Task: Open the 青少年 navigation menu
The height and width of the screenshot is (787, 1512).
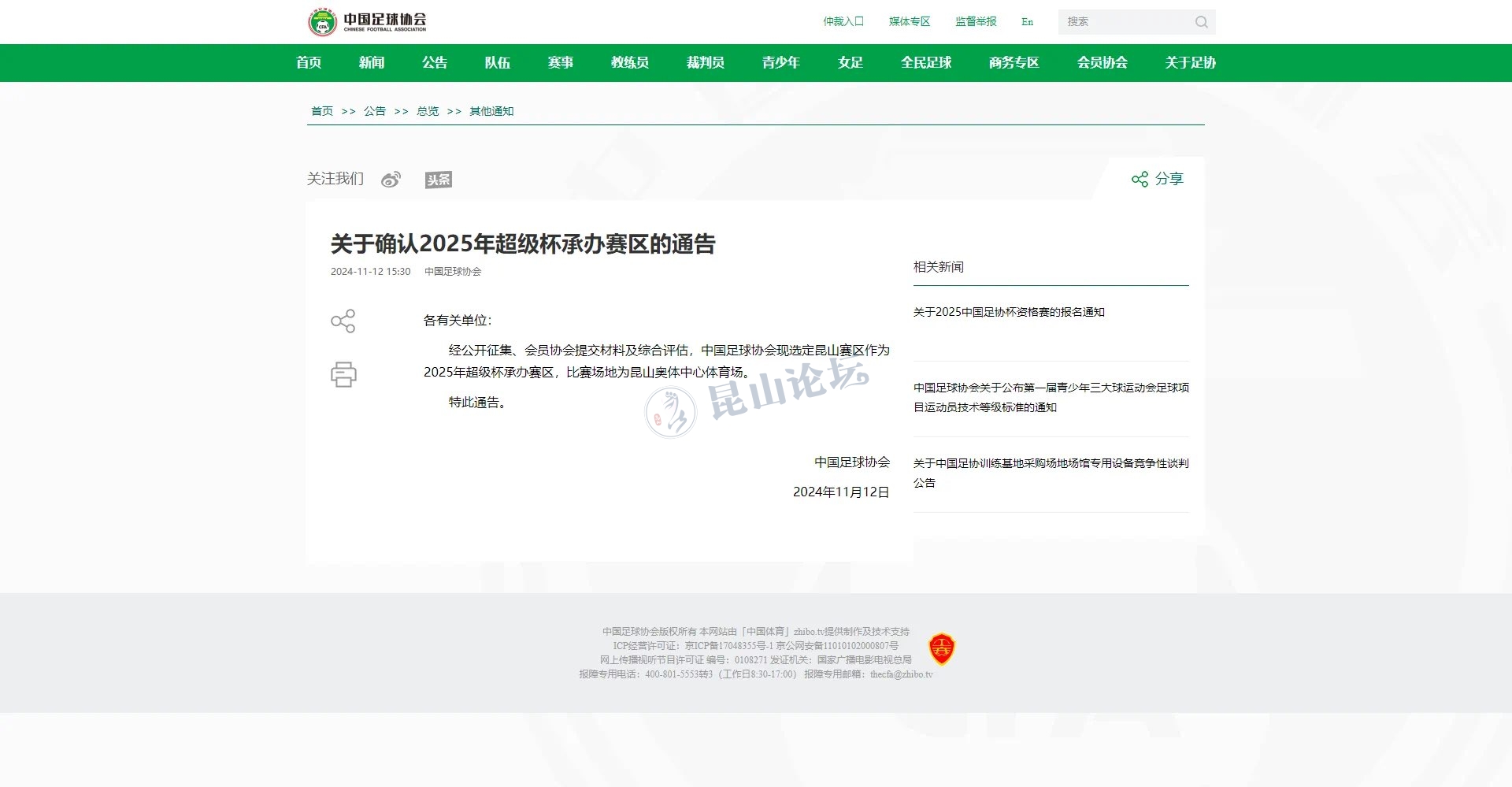Action: [780, 63]
